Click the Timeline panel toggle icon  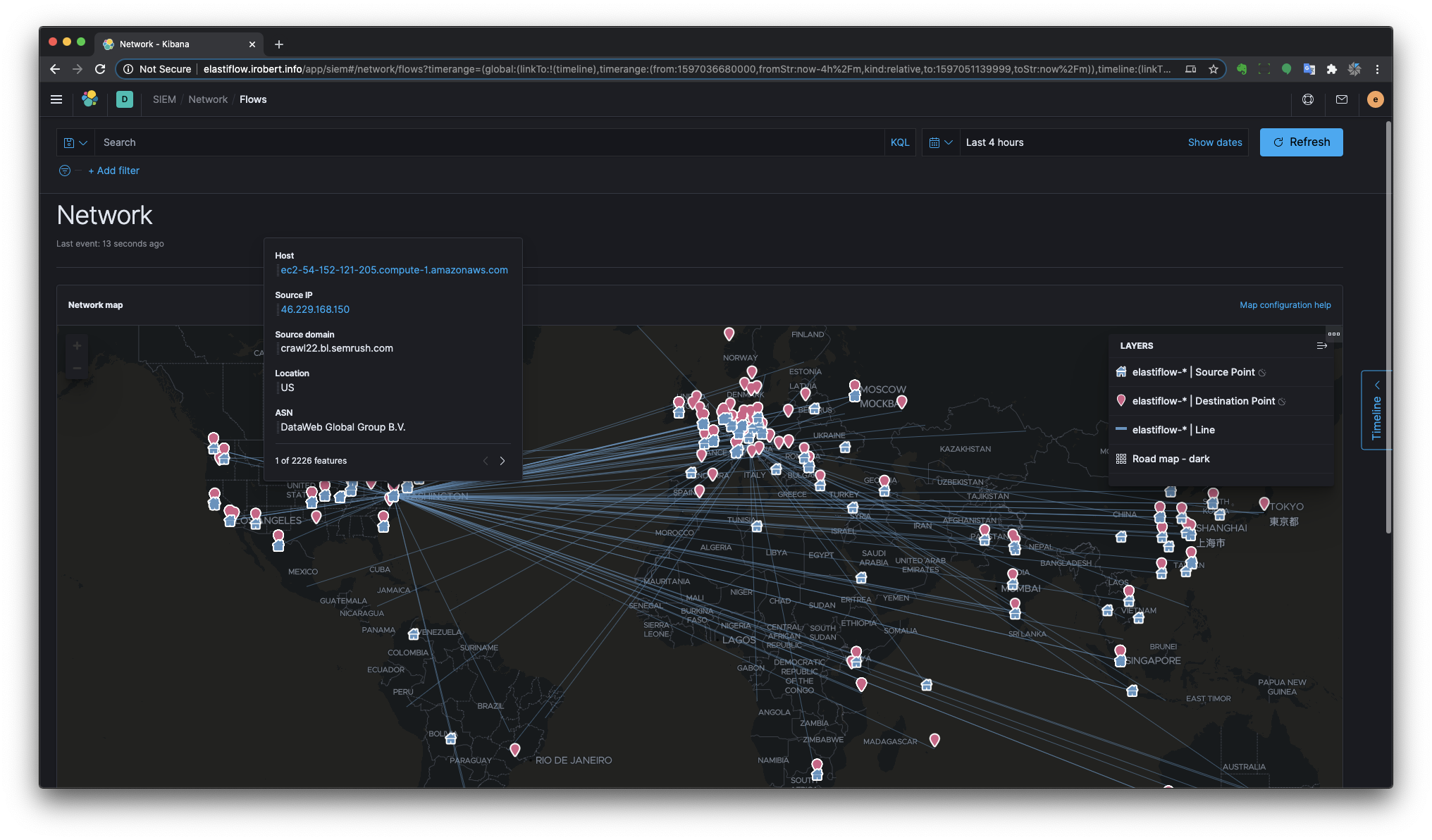pyautogui.click(x=1375, y=386)
